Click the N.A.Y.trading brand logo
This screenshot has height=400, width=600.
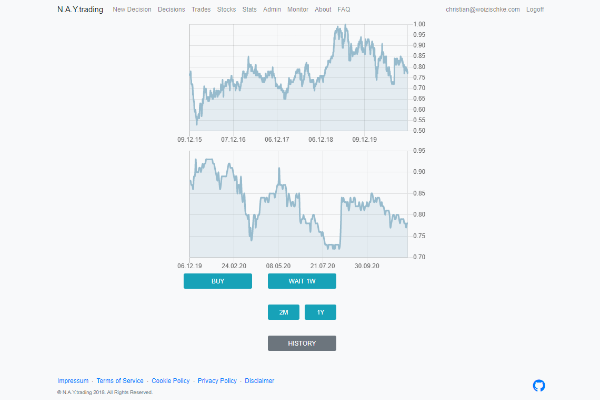pyautogui.click(x=80, y=9)
